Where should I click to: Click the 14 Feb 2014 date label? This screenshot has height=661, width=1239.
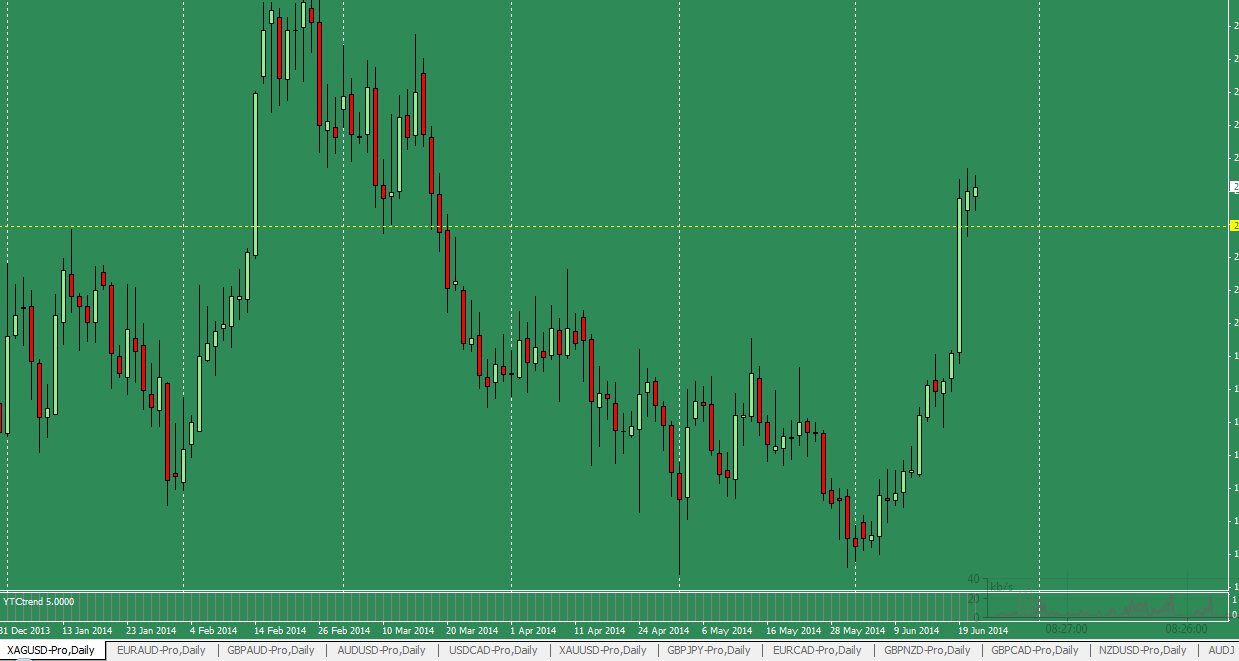(x=279, y=631)
